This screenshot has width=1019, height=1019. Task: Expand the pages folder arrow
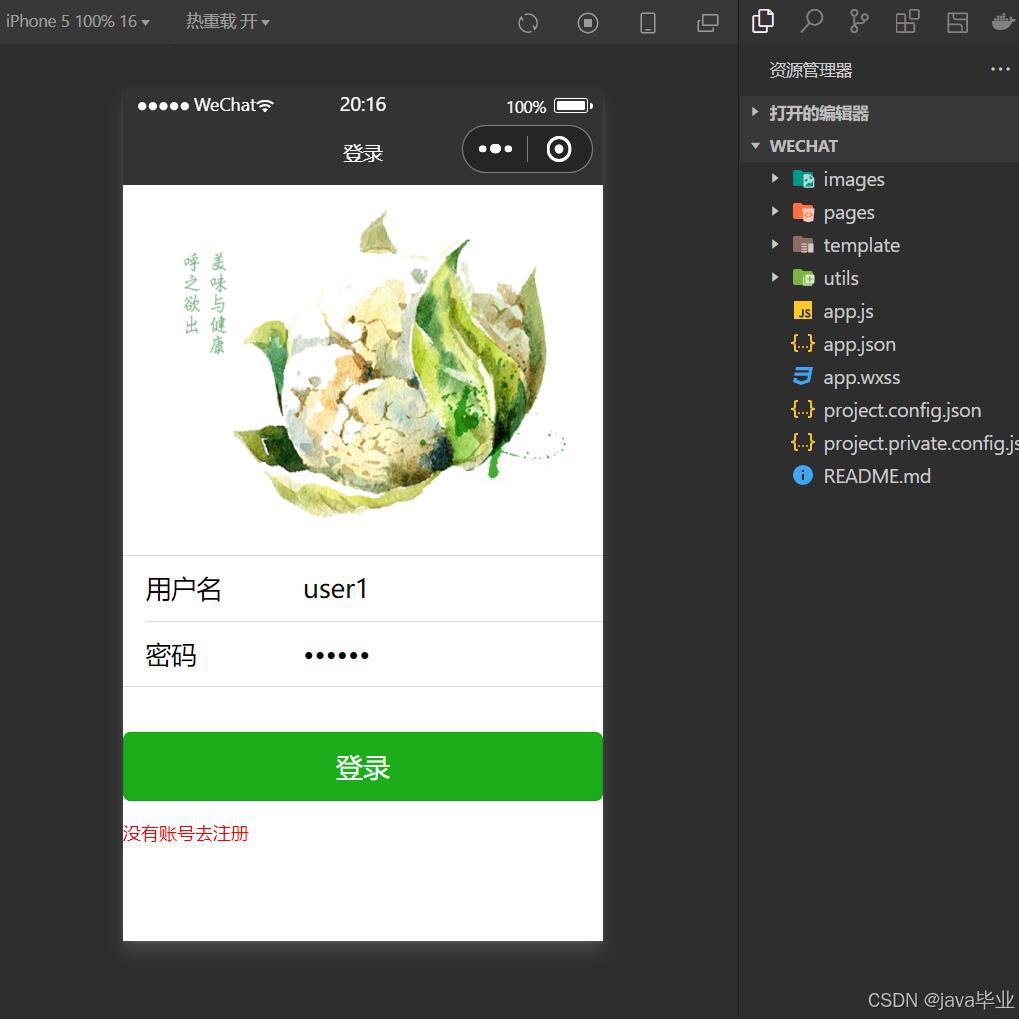point(775,211)
